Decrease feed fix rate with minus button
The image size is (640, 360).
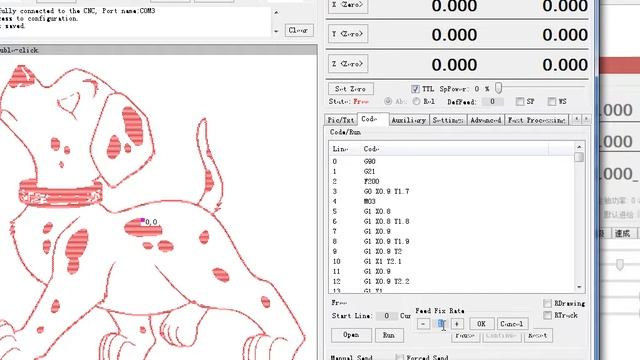click(x=423, y=324)
